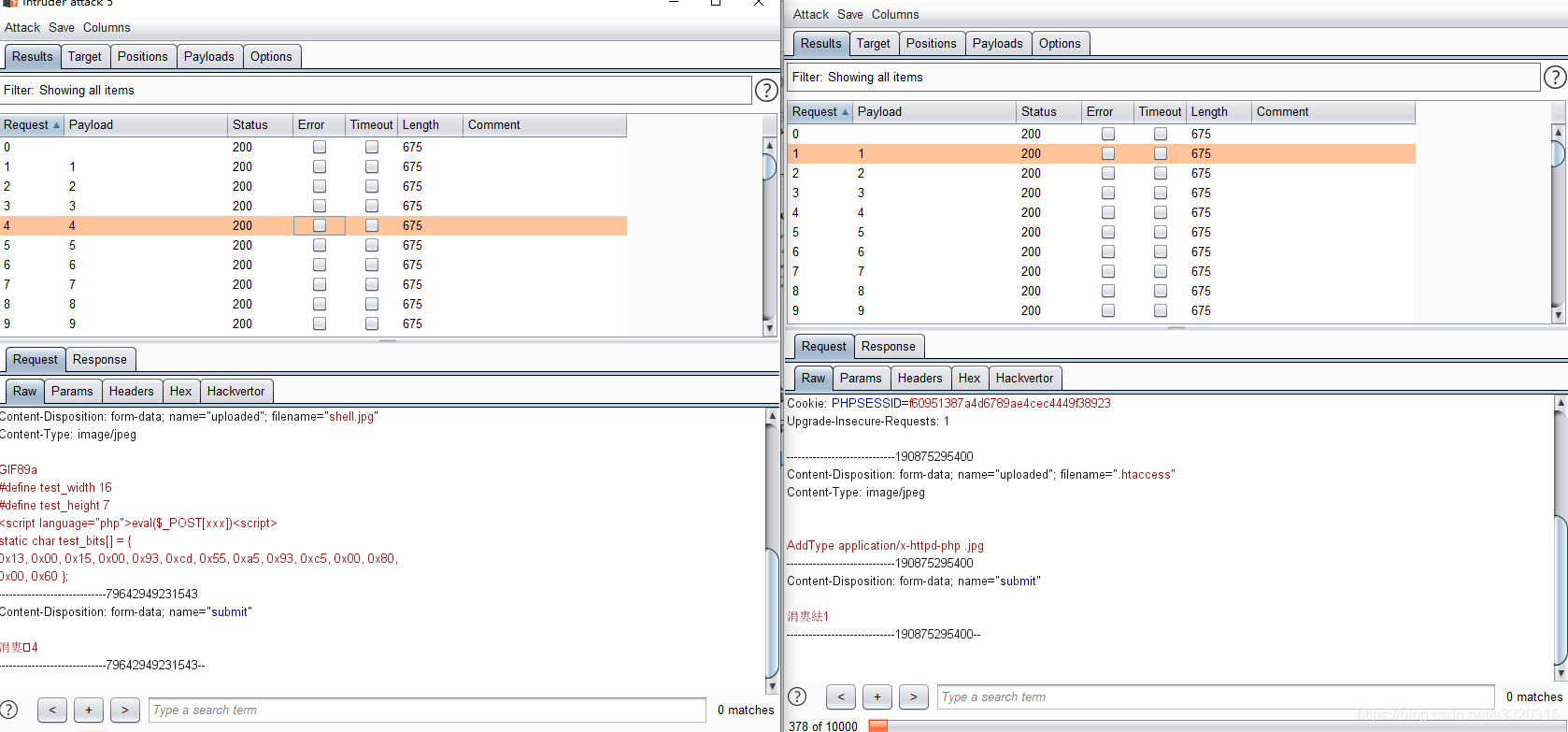
Task: Open Columns menu in left window
Action: pos(107,27)
